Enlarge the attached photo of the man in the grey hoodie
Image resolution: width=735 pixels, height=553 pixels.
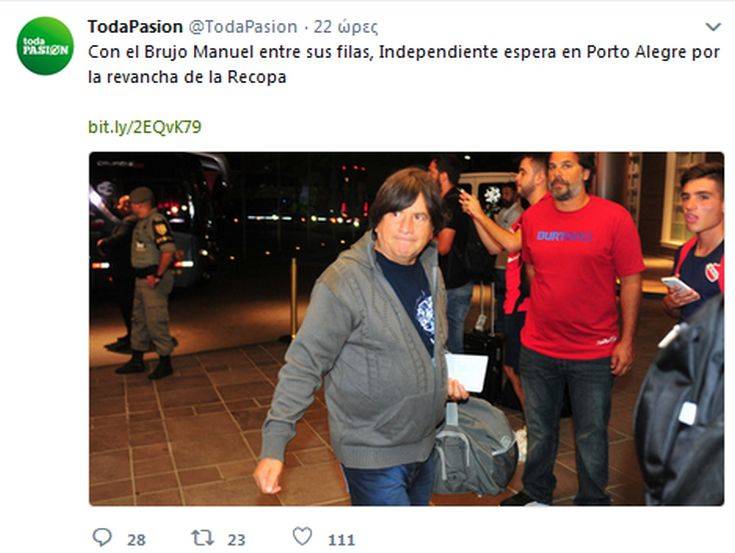(x=406, y=329)
